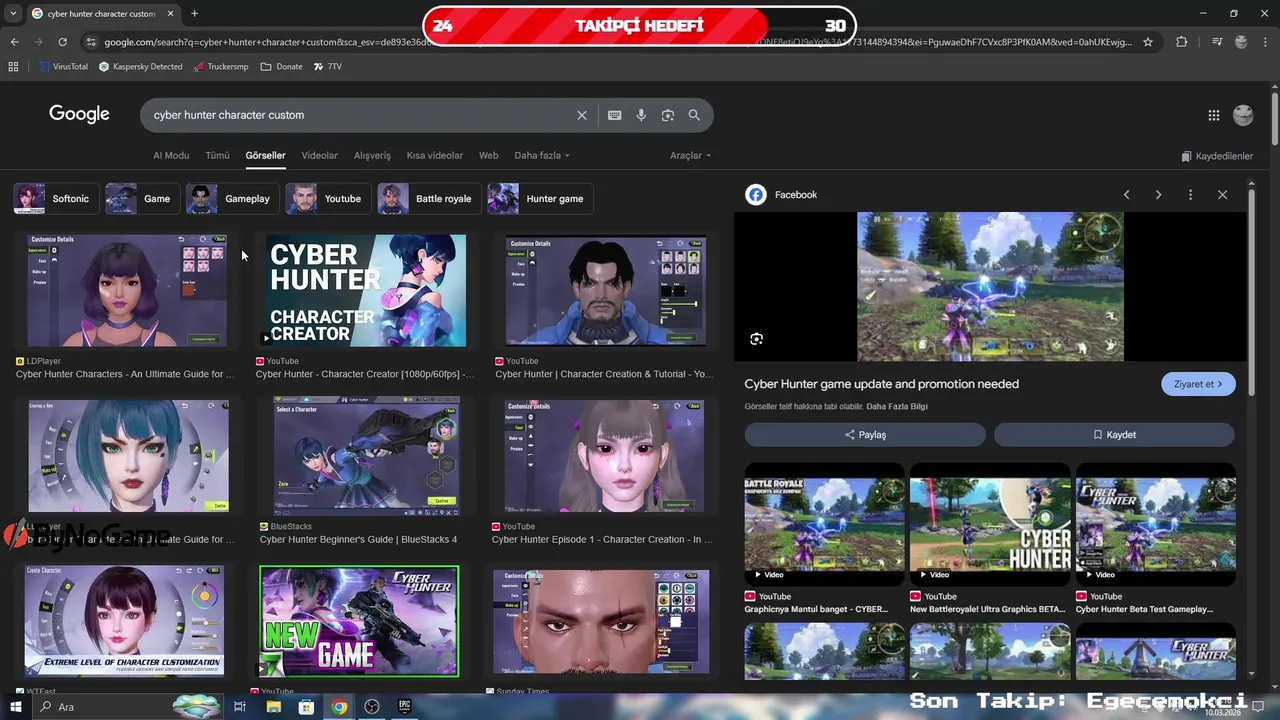Switch to Web results tab

pyautogui.click(x=488, y=156)
